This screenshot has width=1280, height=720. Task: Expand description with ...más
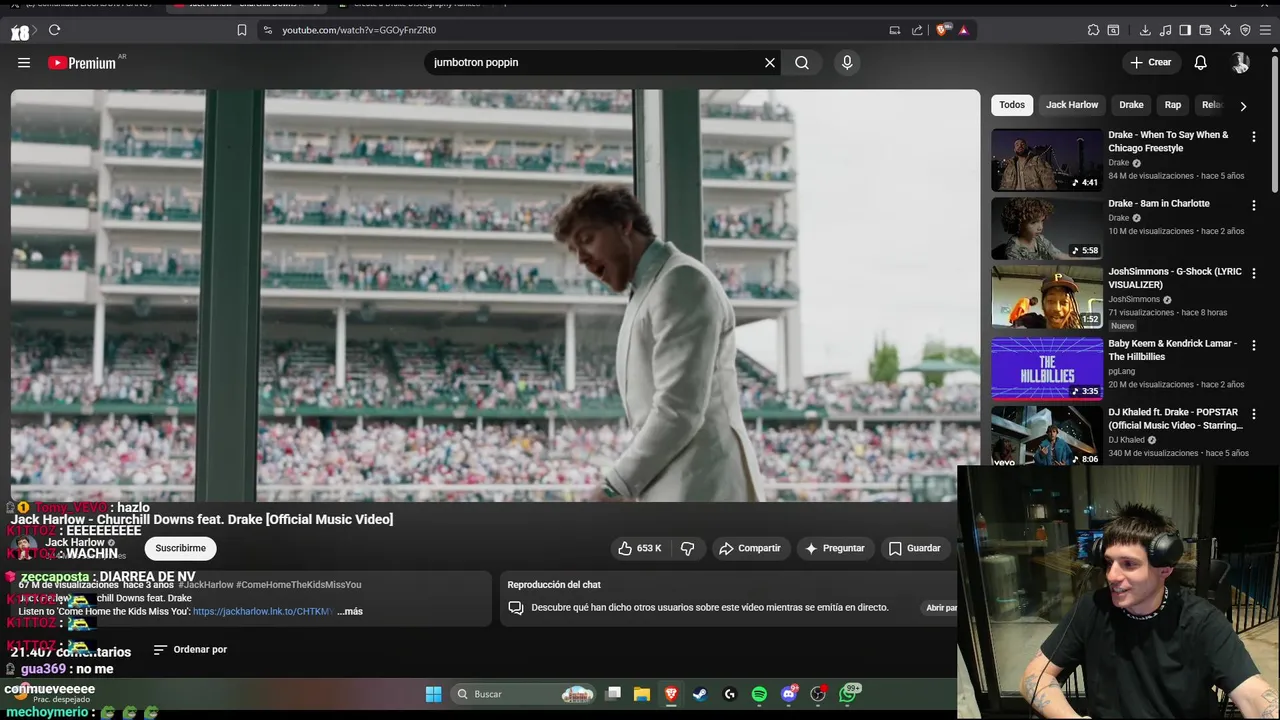[350, 611]
